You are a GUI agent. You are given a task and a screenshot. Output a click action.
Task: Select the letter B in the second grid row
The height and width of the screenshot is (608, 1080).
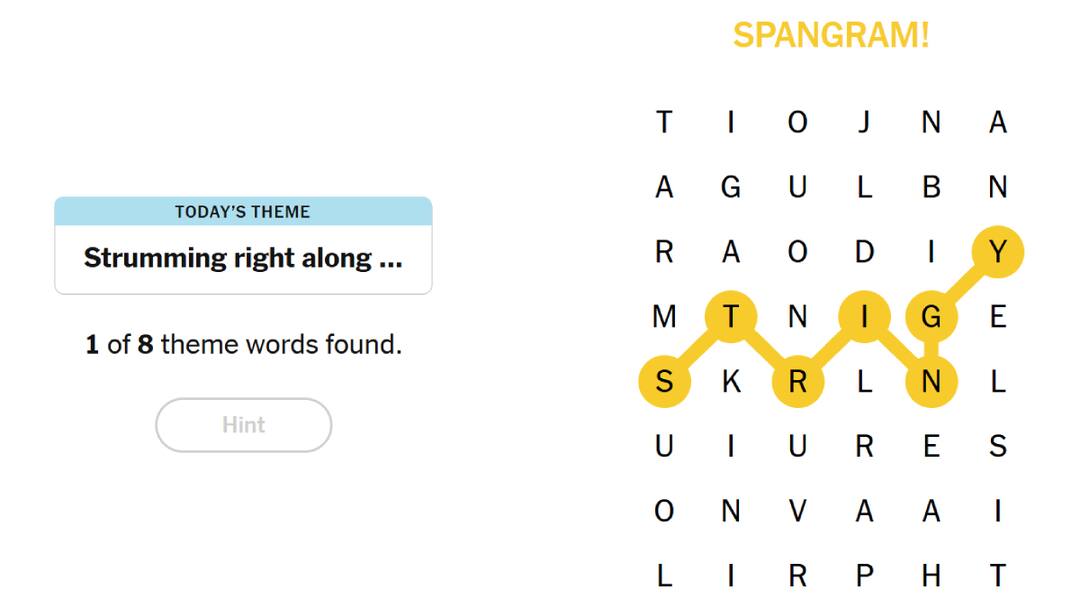[931, 187]
